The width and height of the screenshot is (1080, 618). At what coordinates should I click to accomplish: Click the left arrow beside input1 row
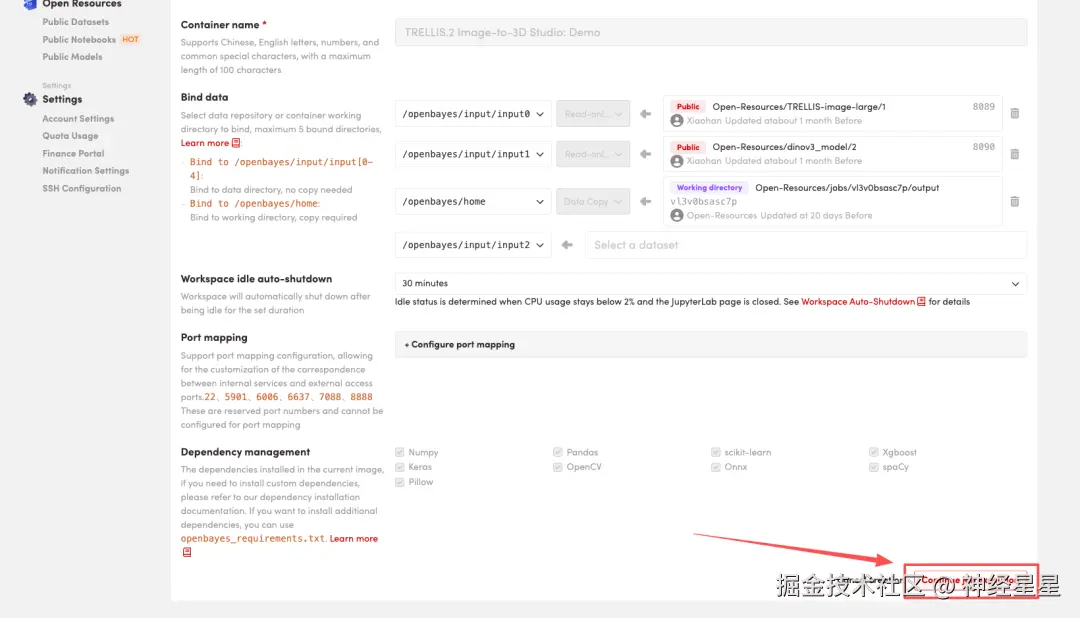pyautogui.click(x=645, y=154)
